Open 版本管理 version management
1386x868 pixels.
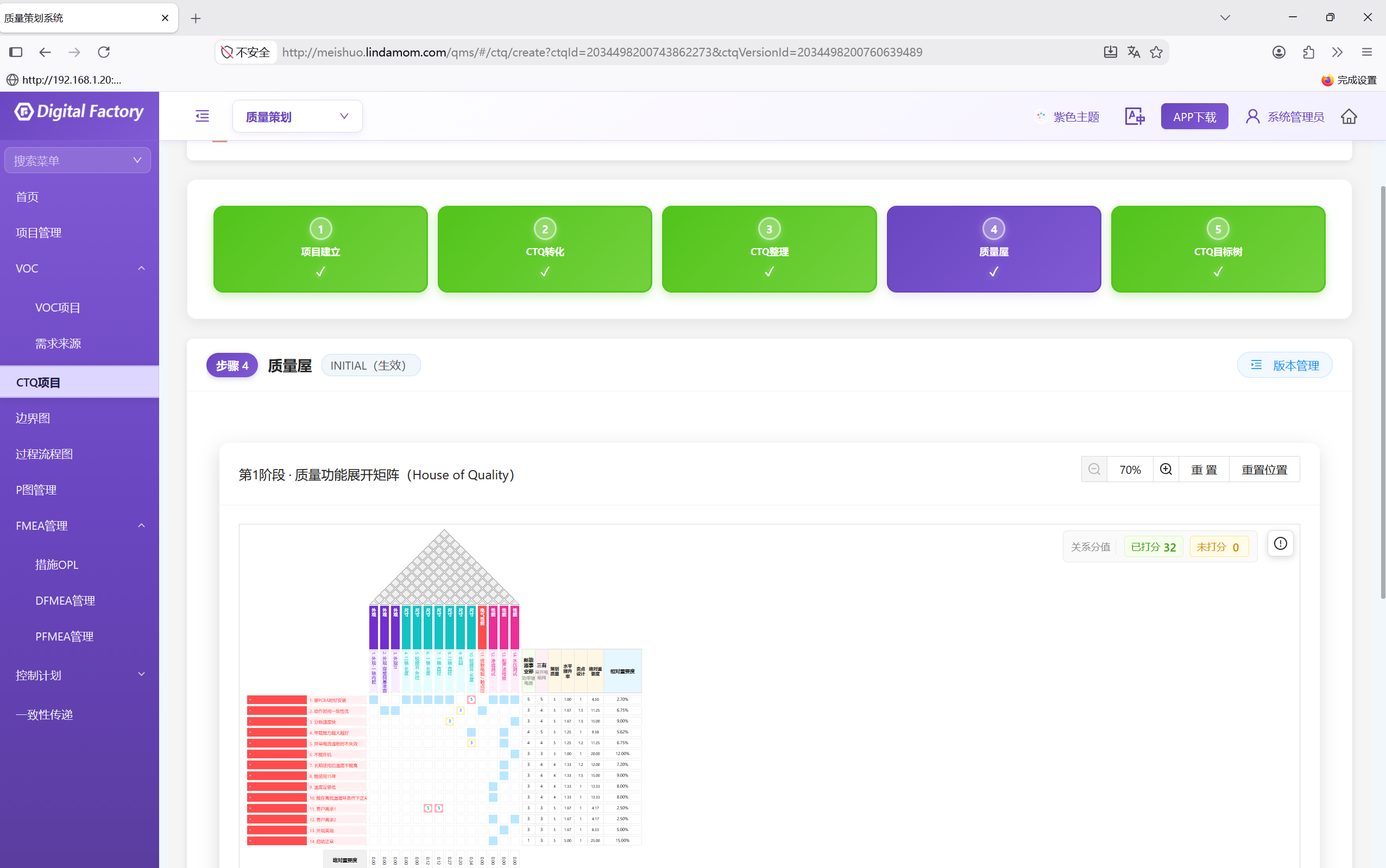coord(1284,365)
